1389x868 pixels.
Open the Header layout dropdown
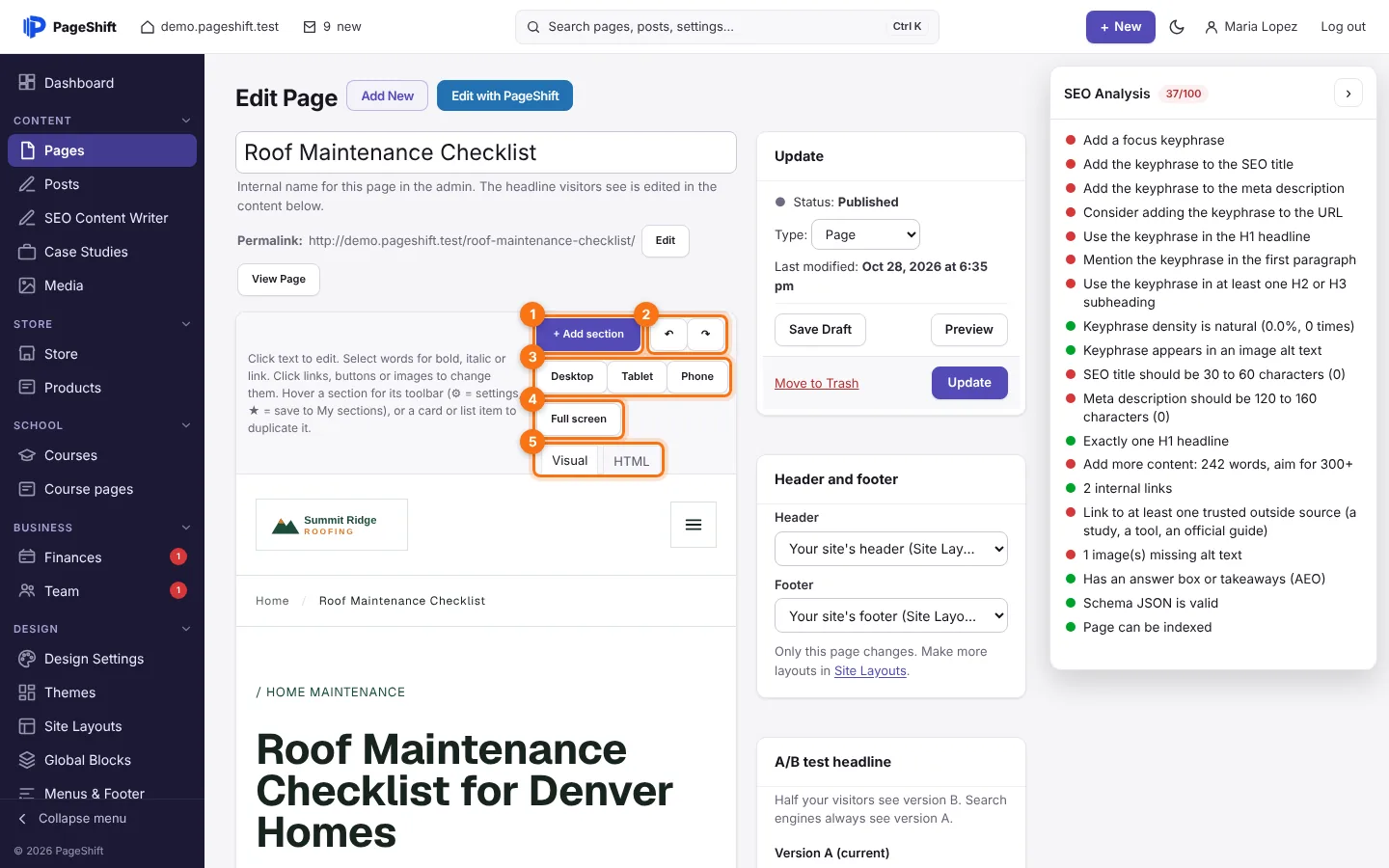click(891, 549)
